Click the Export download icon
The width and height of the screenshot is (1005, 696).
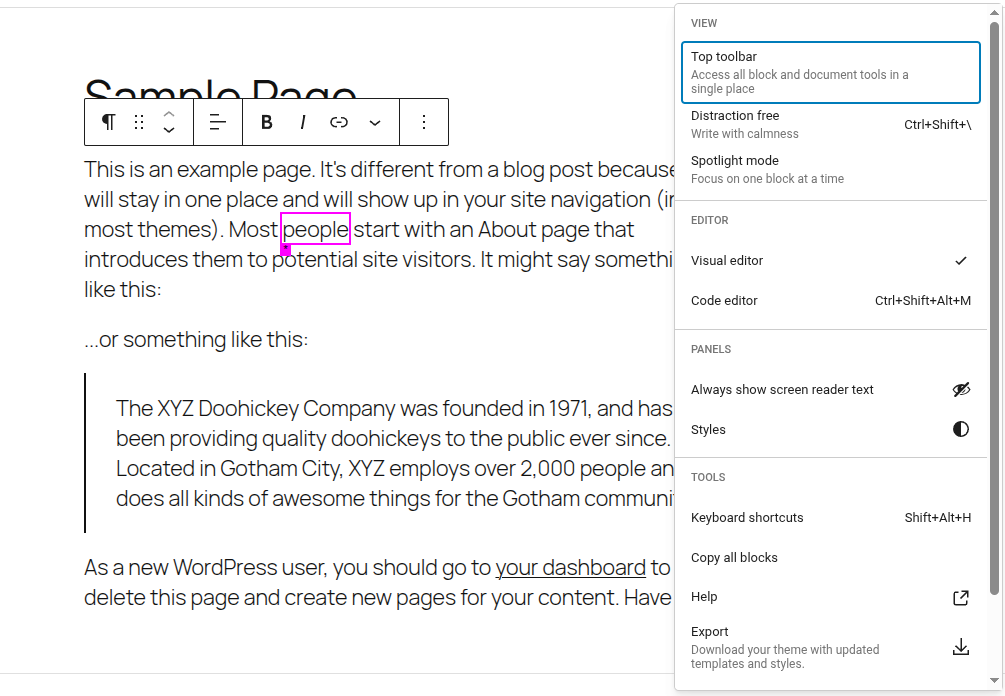pos(961,647)
